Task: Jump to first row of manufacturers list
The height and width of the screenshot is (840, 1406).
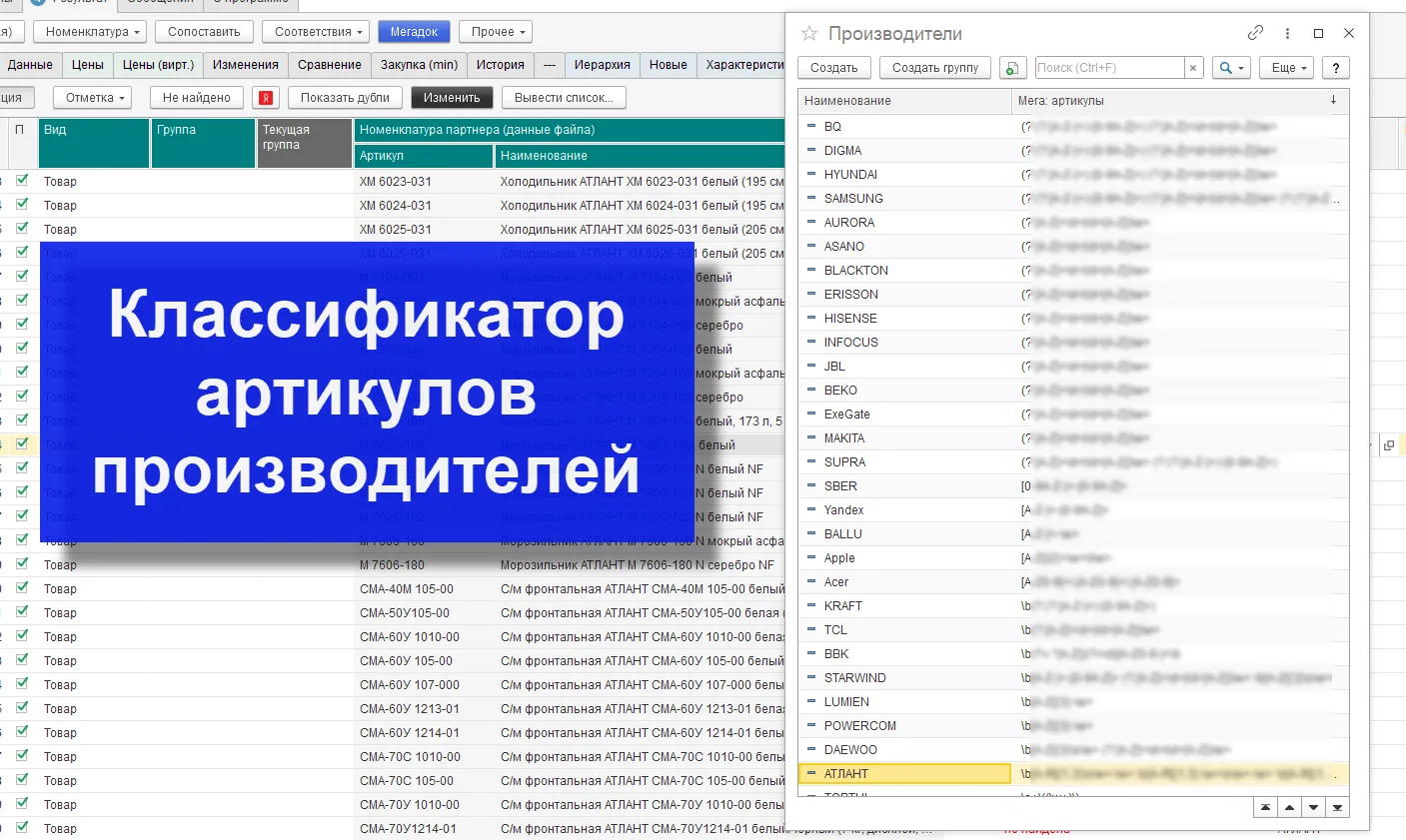Action: pyautogui.click(x=1266, y=807)
